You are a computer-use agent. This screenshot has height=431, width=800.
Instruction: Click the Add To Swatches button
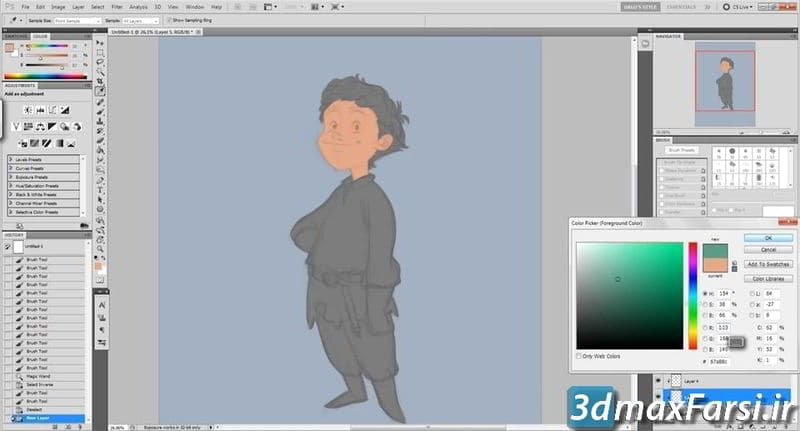tap(768, 264)
